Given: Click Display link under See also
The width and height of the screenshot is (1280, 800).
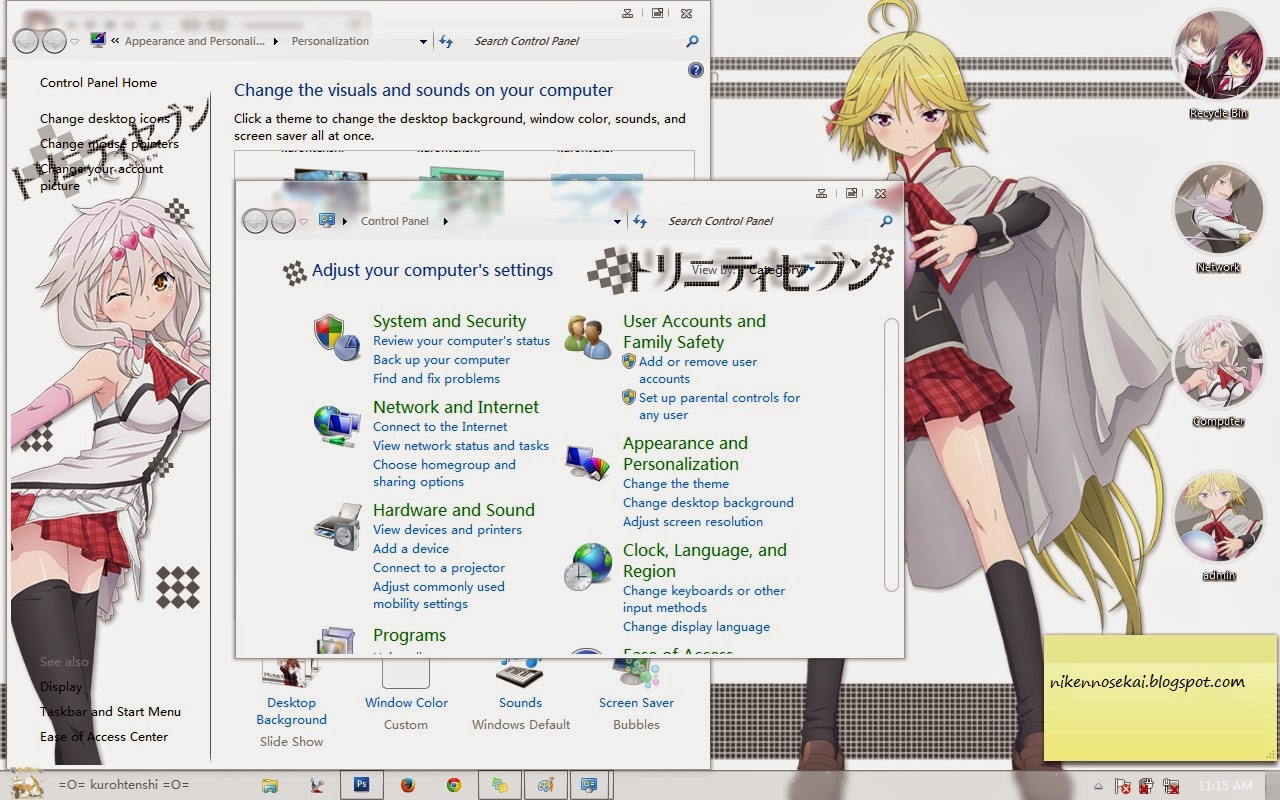Looking at the screenshot, I should coord(61,687).
